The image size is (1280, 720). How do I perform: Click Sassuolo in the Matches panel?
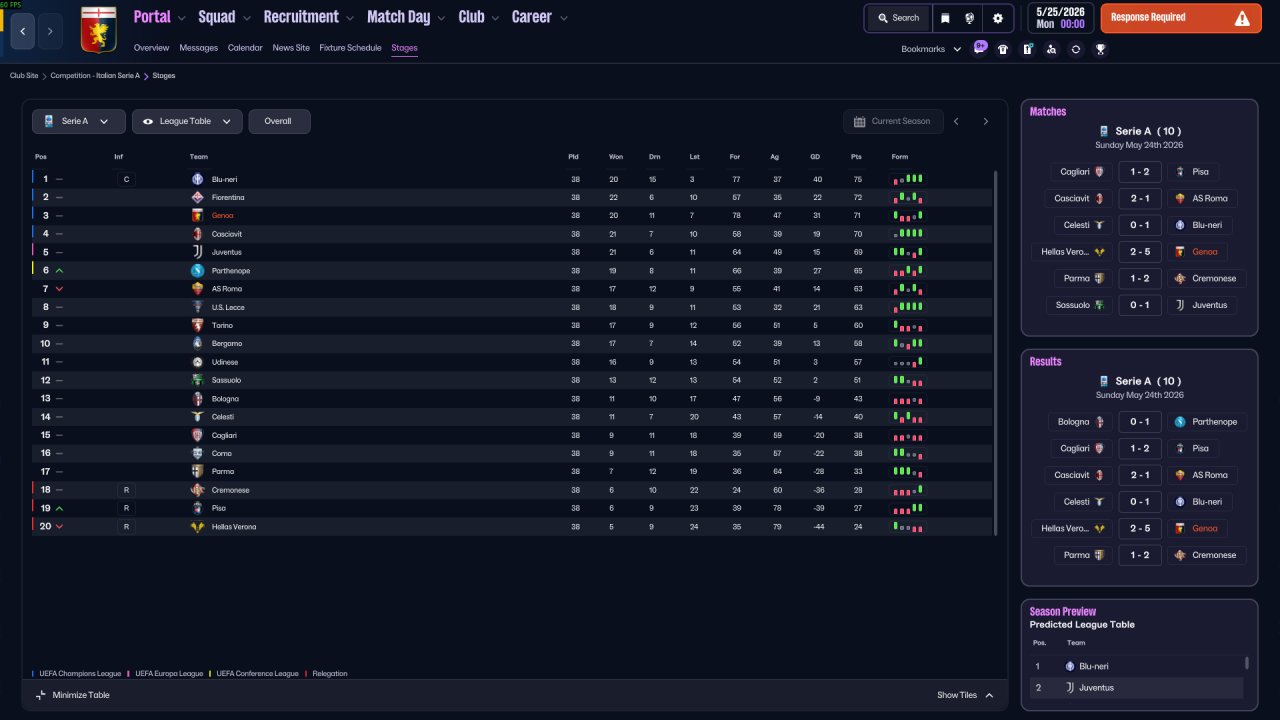coord(1073,305)
